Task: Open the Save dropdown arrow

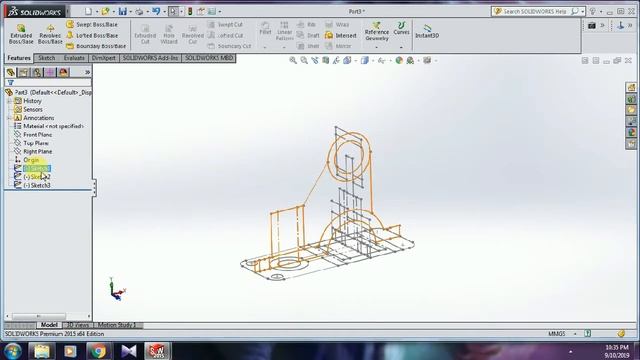Action: point(131,12)
